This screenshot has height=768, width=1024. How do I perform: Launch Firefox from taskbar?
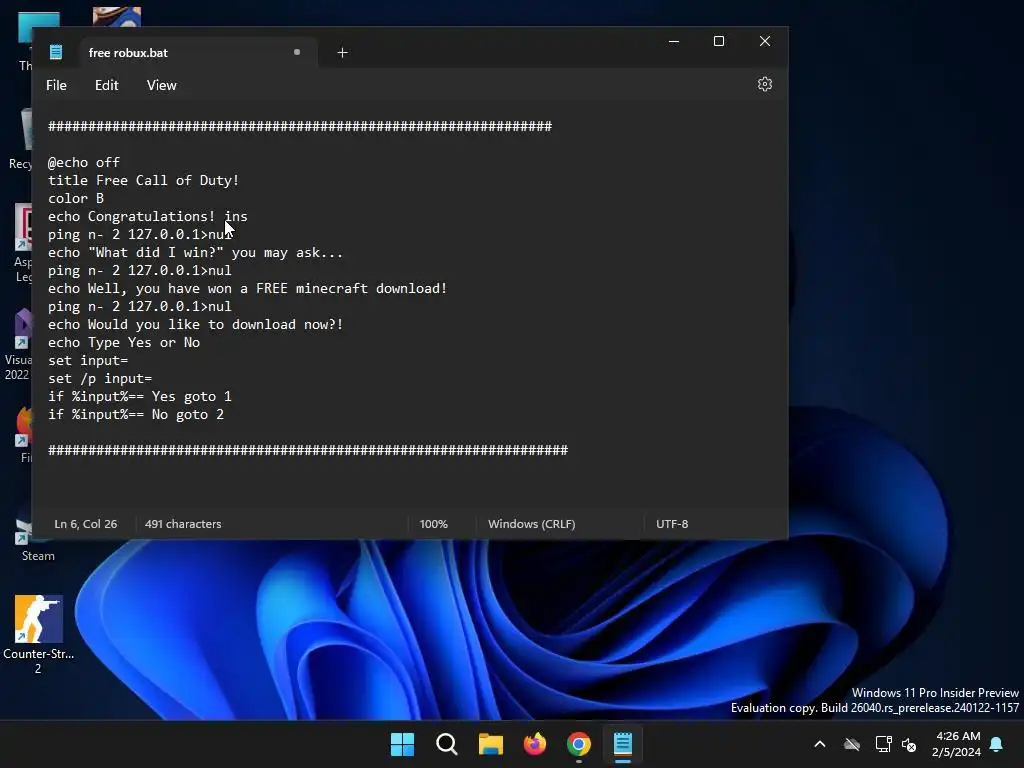(535, 744)
